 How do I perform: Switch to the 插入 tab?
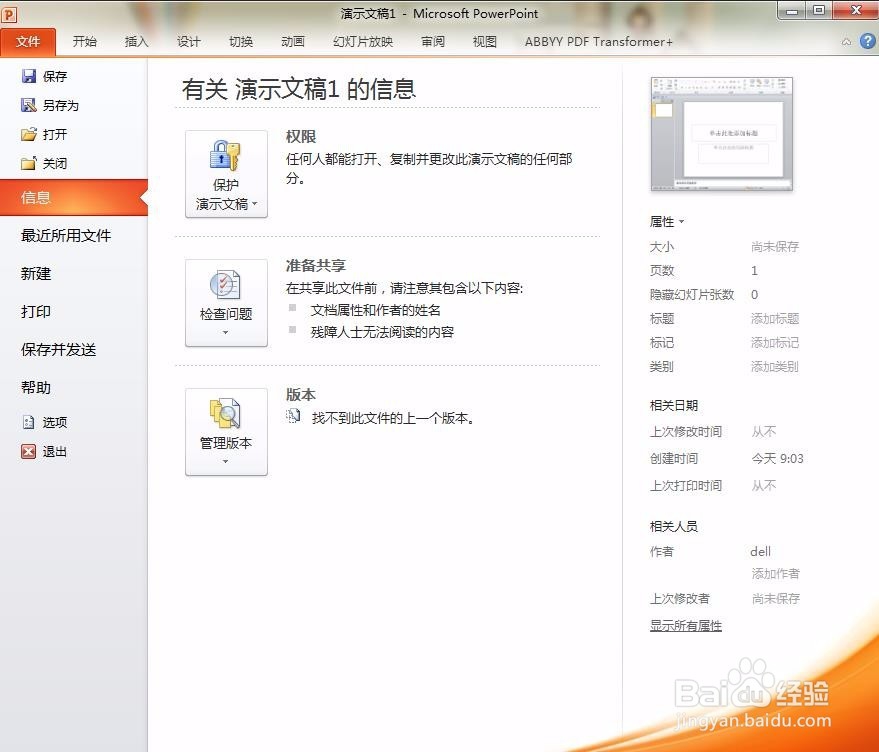click(136, 41)
